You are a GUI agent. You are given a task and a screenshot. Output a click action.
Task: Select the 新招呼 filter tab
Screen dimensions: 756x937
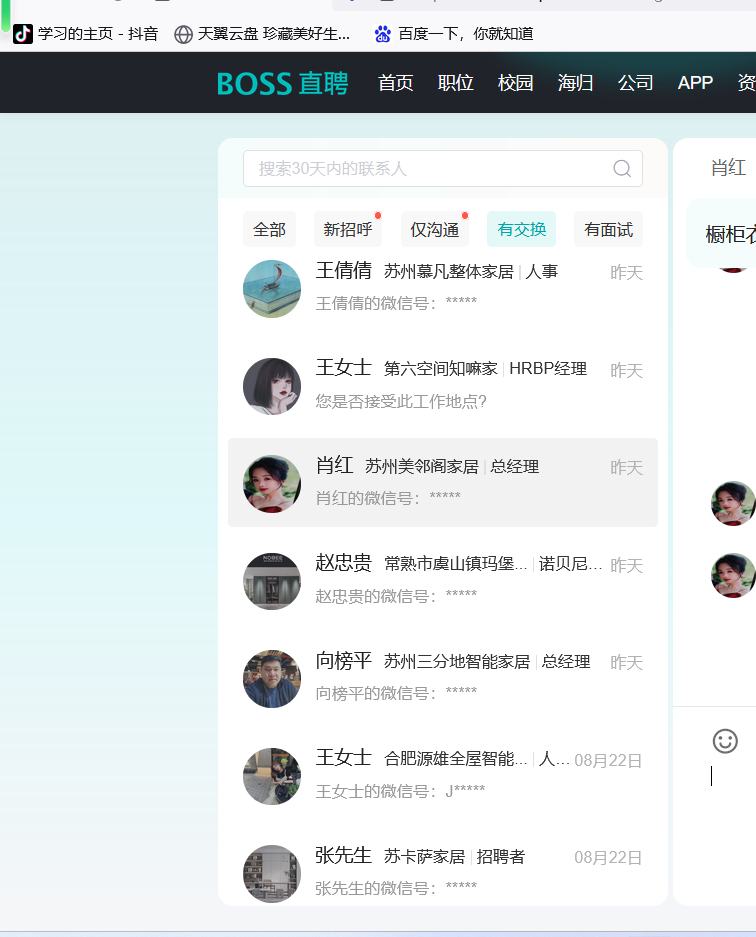coord(348,229)
